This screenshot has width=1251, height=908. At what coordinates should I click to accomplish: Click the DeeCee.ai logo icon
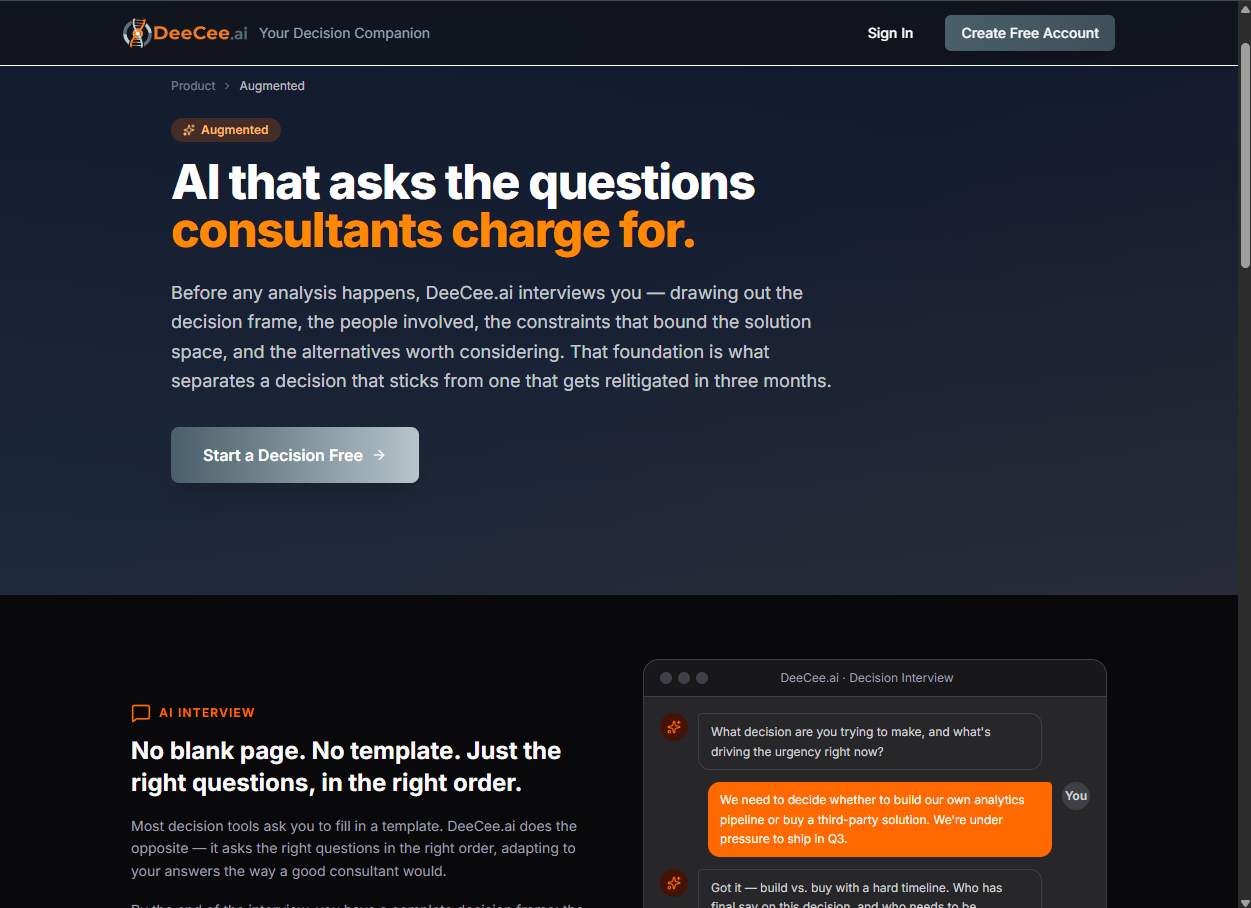(137, 33)
